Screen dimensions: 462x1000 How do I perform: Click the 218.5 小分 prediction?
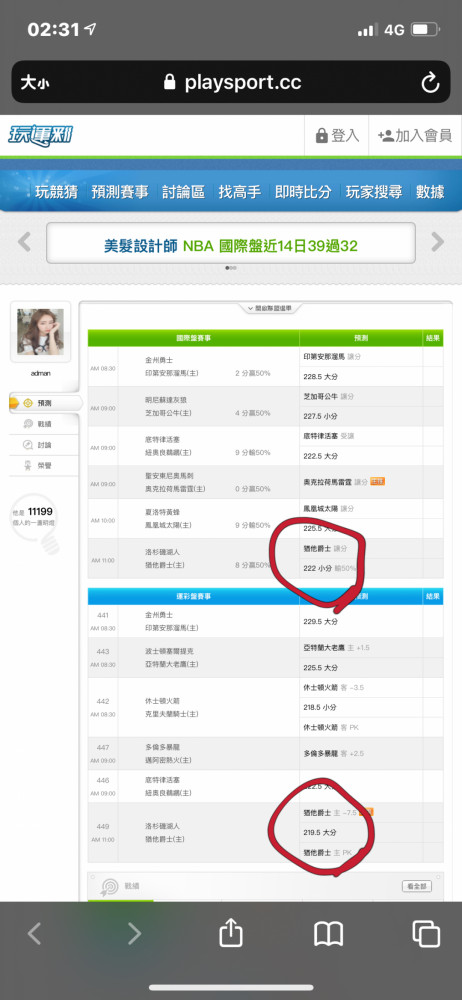coord(320,707)
